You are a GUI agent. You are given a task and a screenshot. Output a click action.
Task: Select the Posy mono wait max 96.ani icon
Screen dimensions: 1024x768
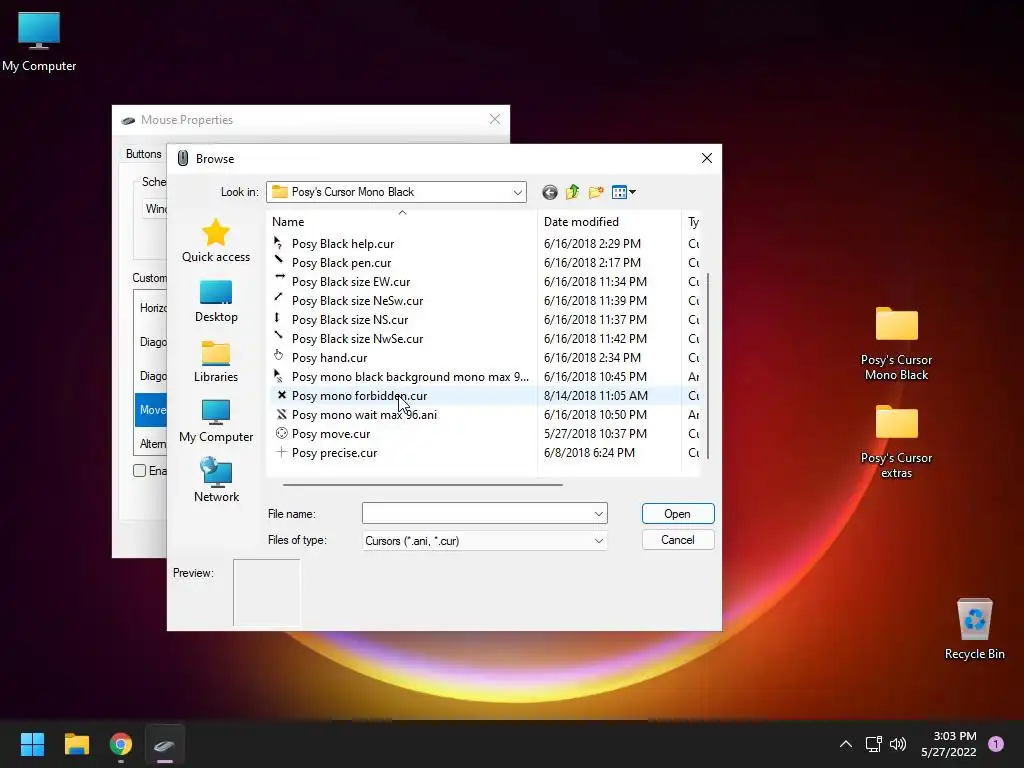[281, 414]
